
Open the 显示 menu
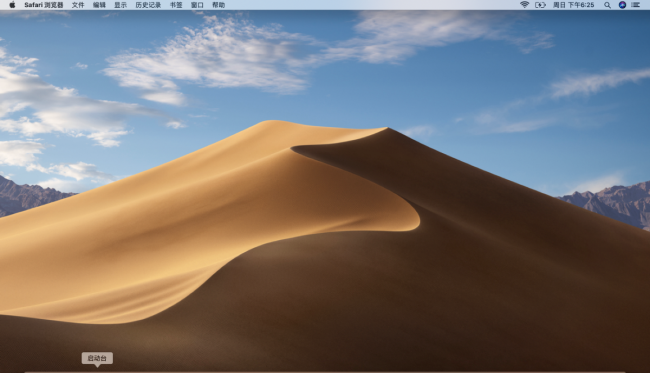[120, 5]
